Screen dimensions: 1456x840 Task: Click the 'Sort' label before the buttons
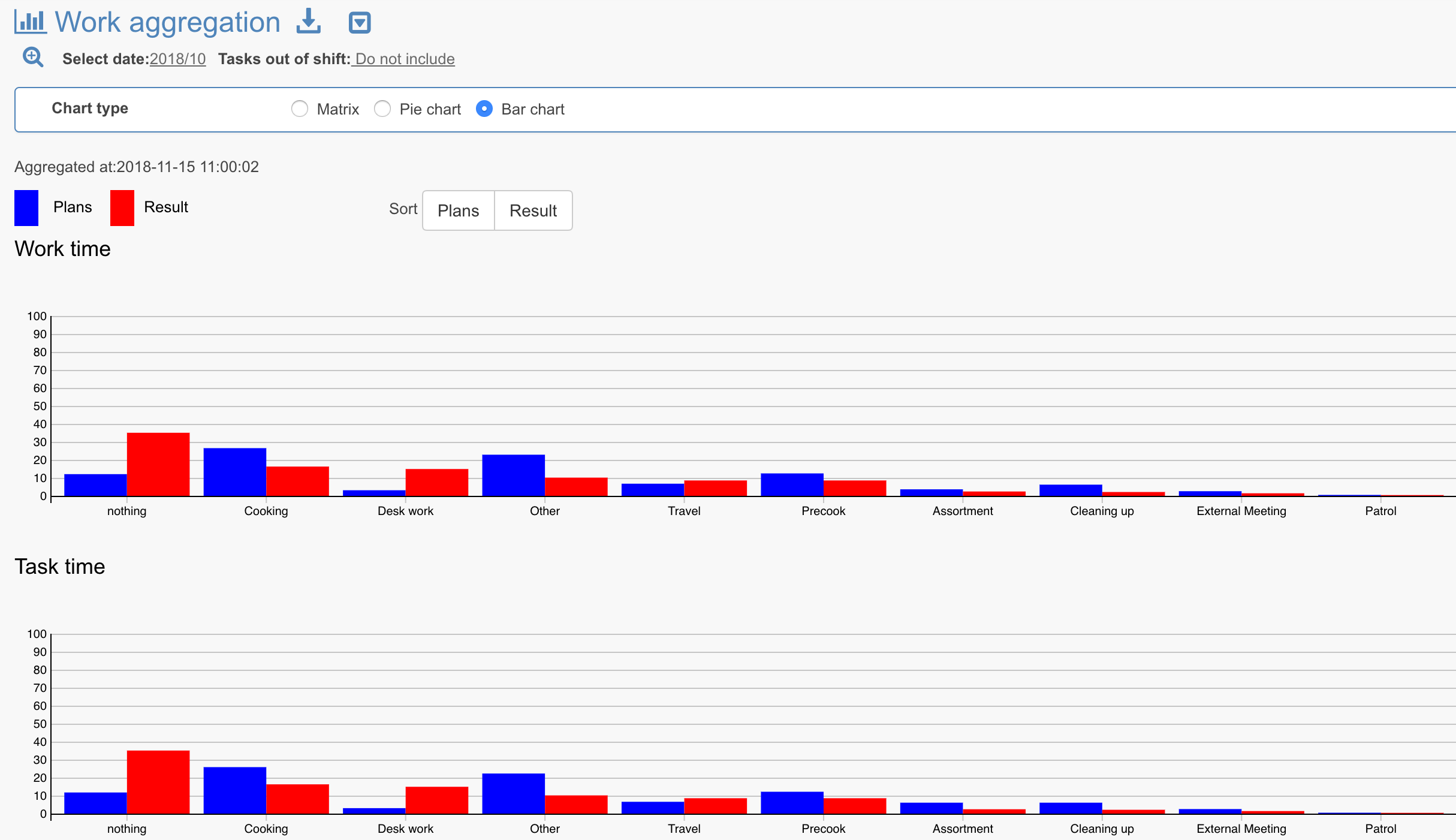point(403,209)
